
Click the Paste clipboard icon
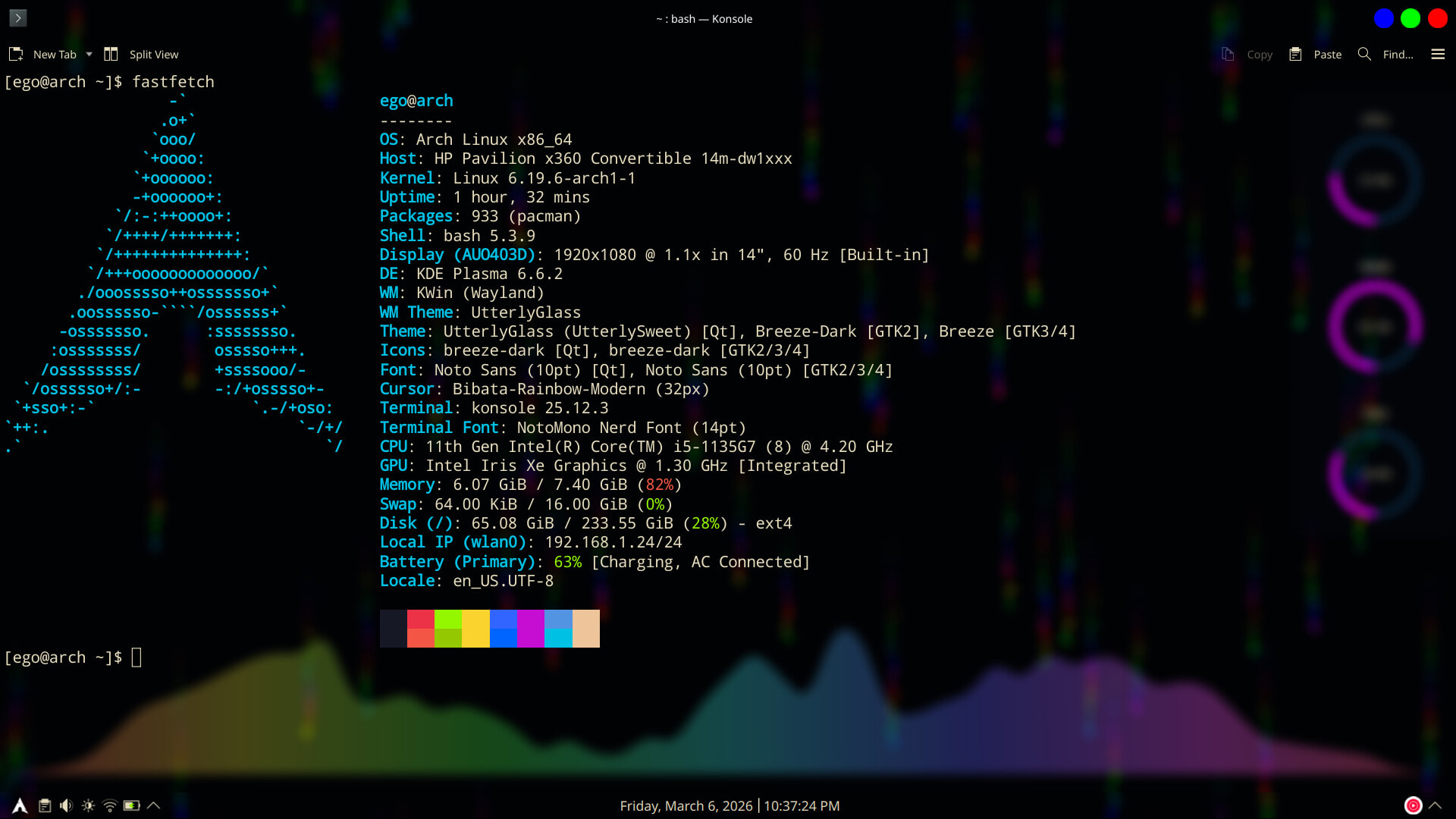[x=1295, y=54]
